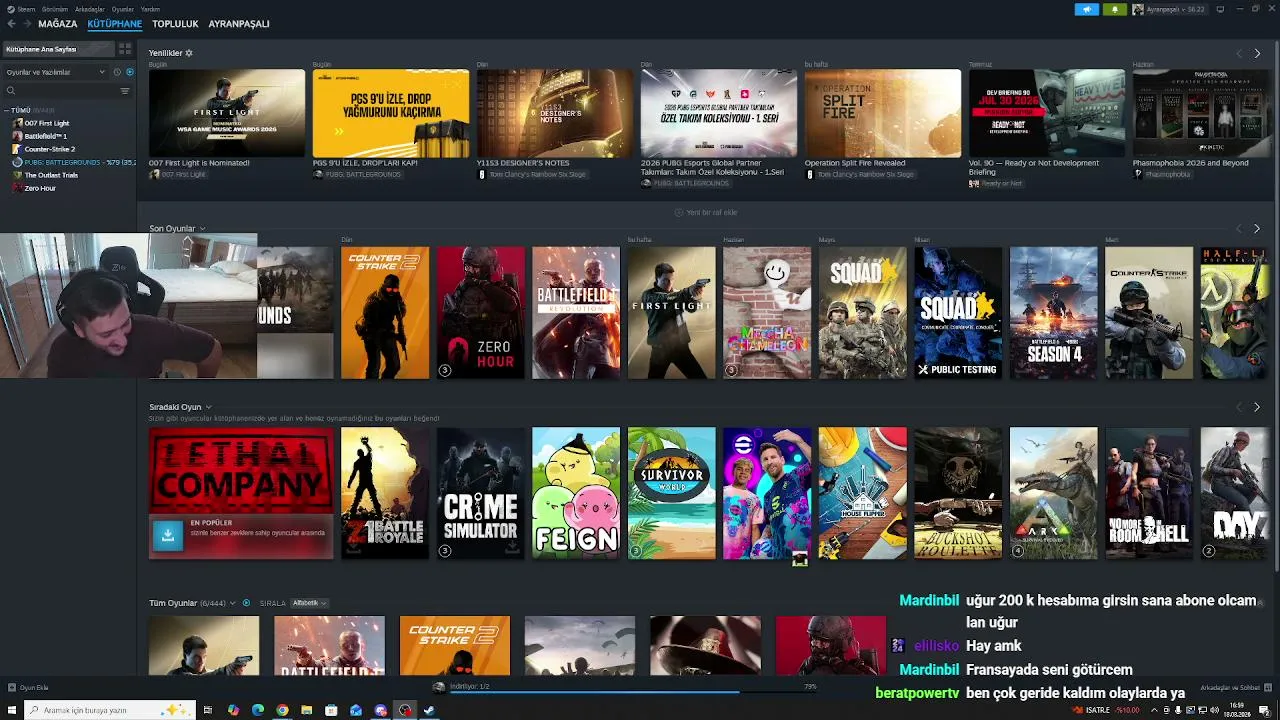Open Windows Start menu
1280x720 pixels.
(x=10, y=710)
